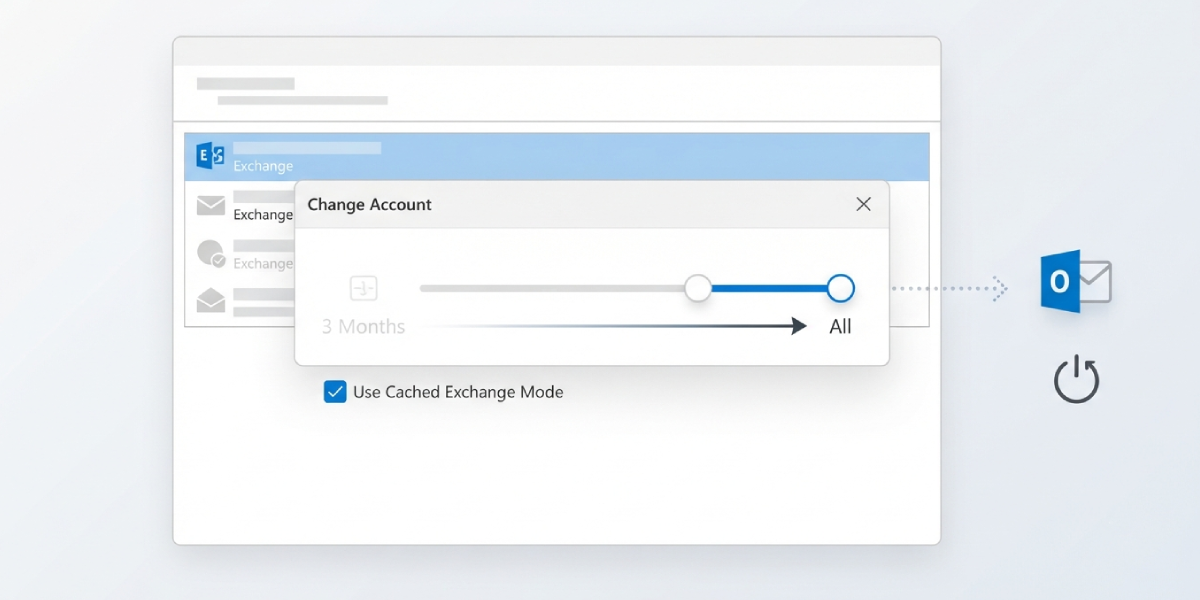
Task: Select the highlighted Exchange account icon
Action: click(x=210, y=156)
